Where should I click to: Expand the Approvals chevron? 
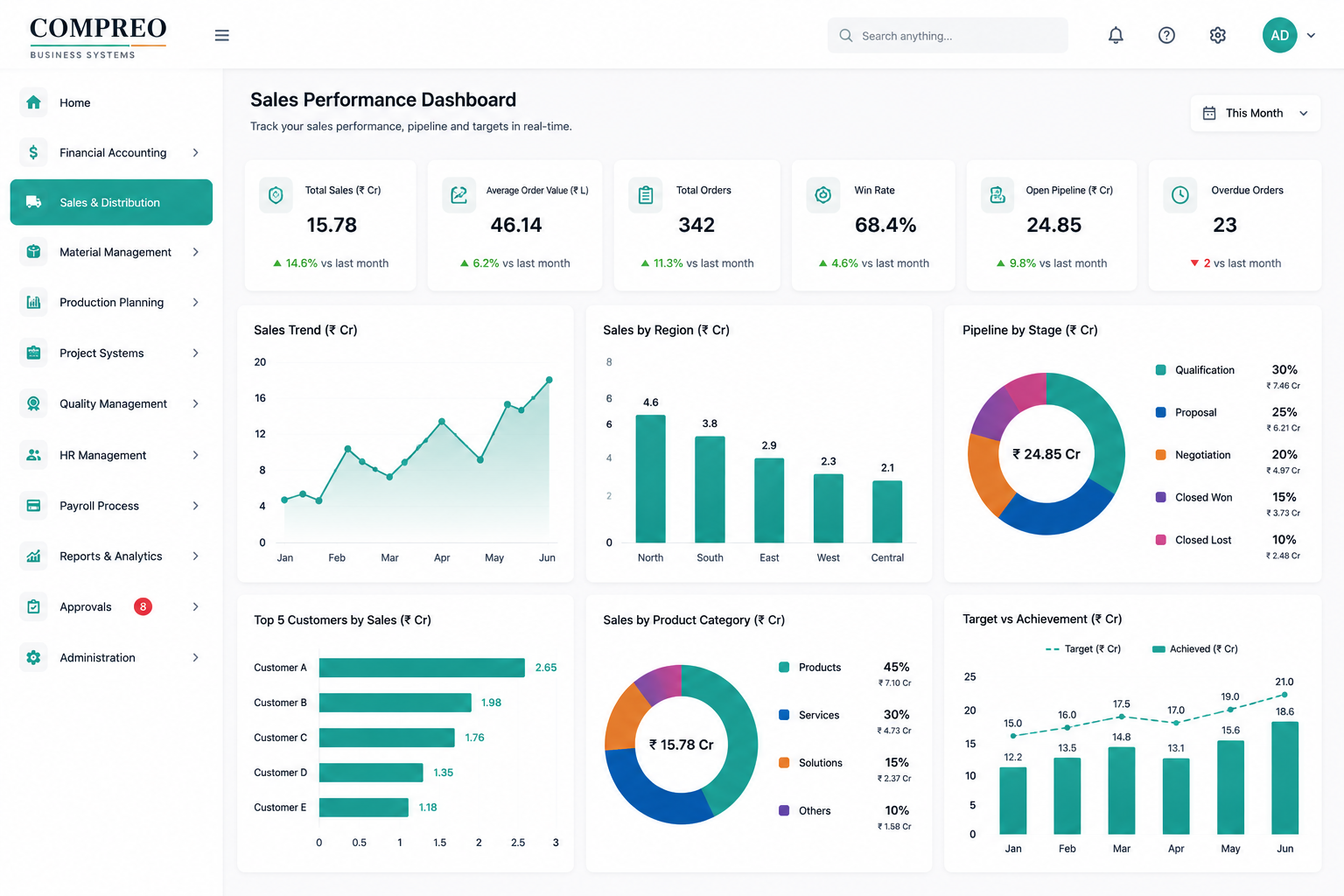[x=196, y=606]
